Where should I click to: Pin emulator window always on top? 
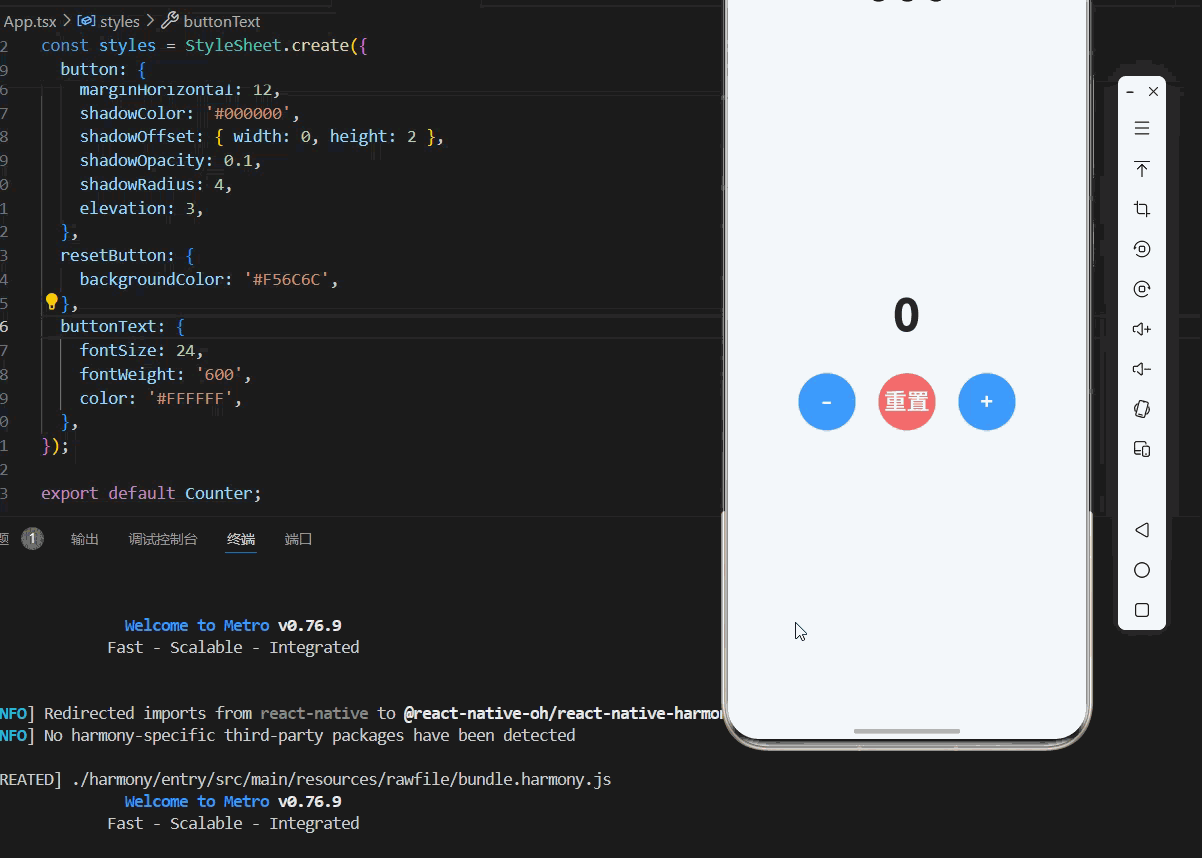[x=1142, y=169]
